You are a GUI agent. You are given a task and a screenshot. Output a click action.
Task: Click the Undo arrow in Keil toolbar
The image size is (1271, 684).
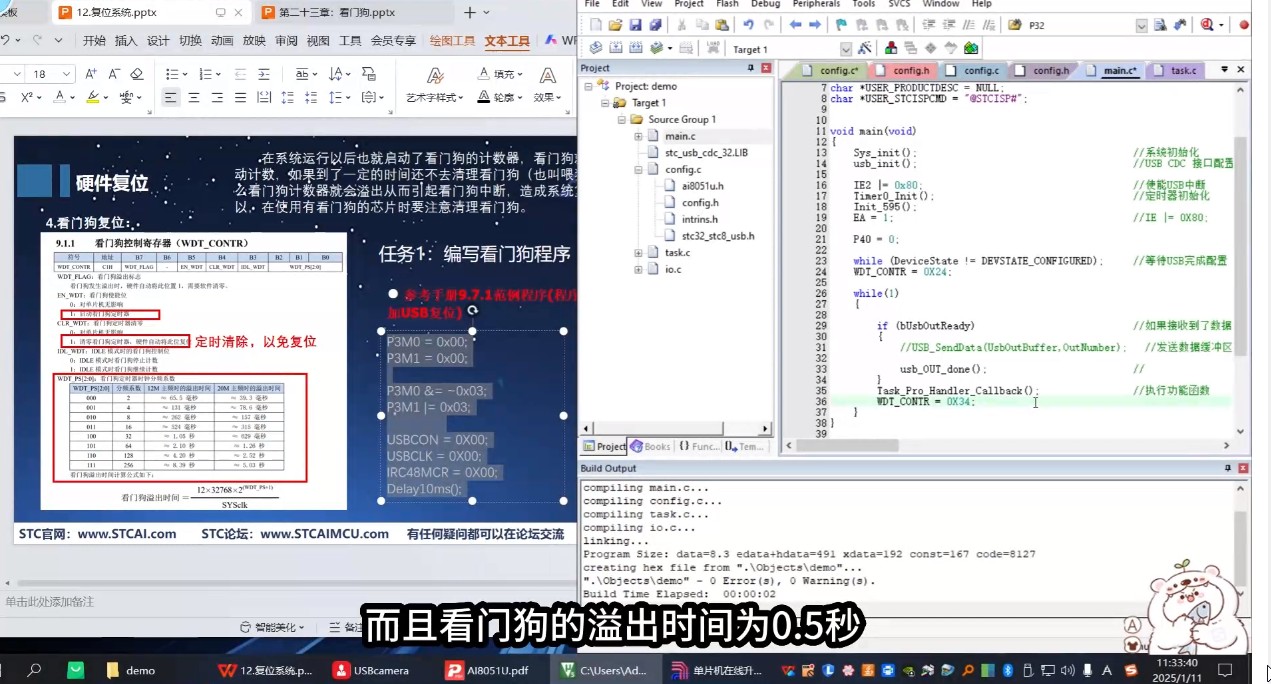(x=748, y=26)
